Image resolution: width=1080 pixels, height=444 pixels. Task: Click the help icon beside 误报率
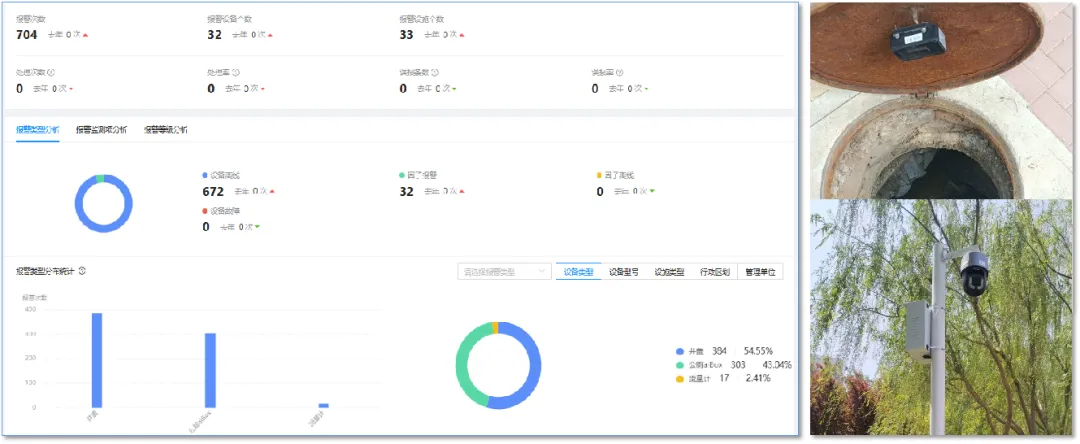tap(620, 72)
